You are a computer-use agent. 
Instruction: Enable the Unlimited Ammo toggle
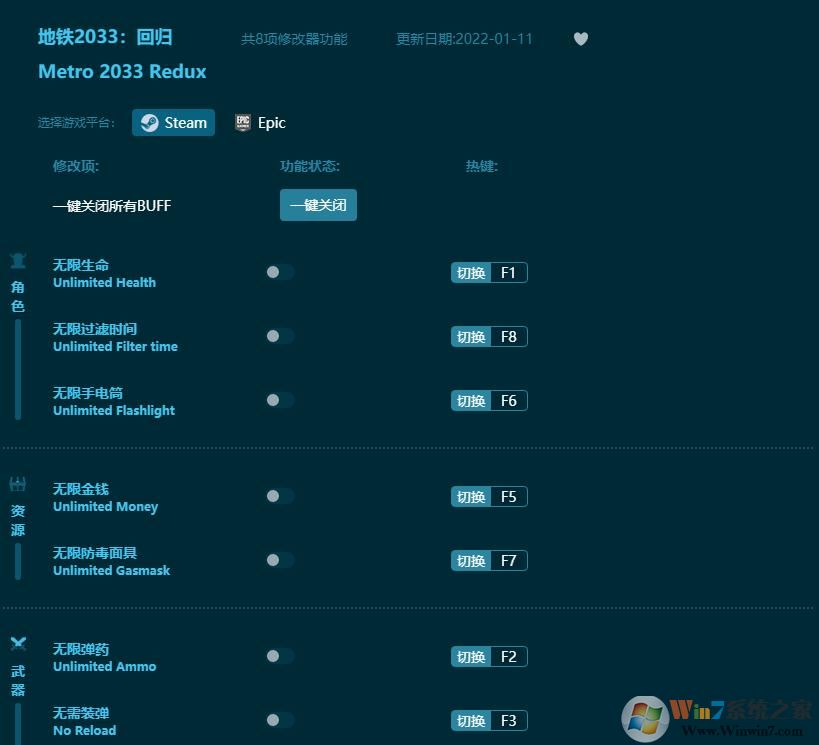click(x=279, y=656)
